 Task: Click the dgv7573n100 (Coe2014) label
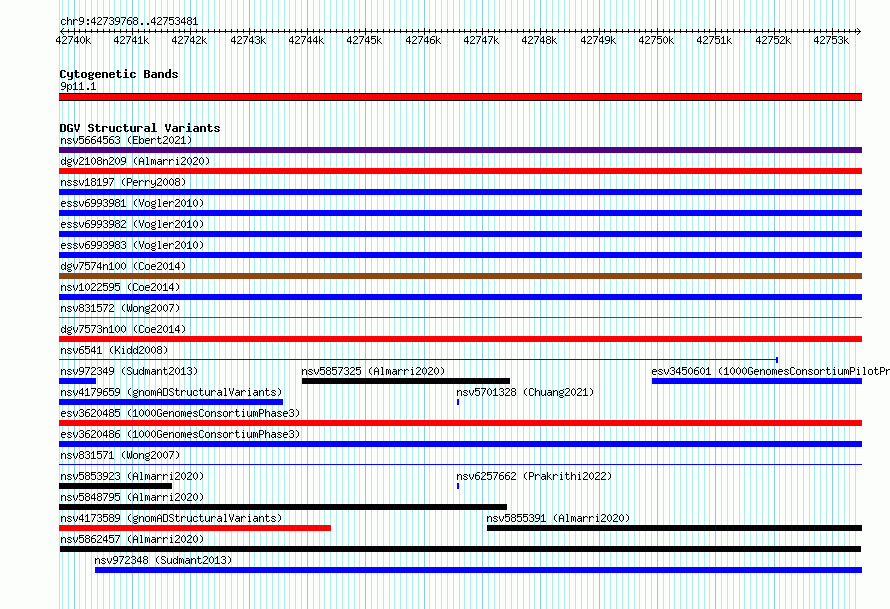123,329
